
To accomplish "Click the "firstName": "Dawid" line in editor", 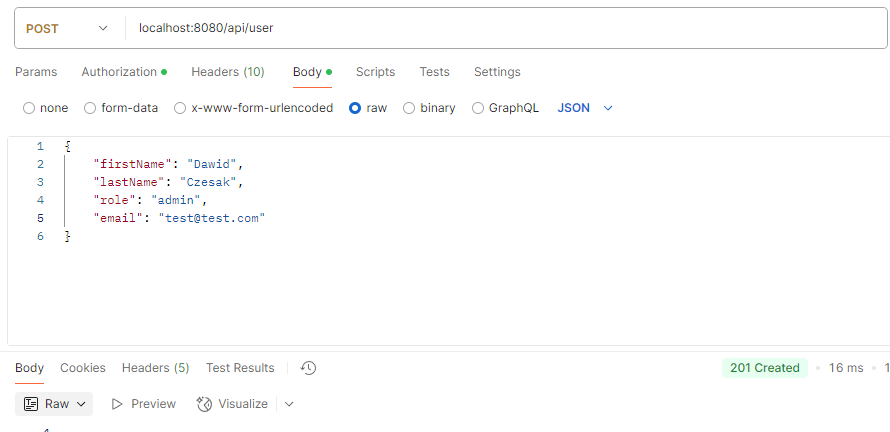I will pos(169,164).
